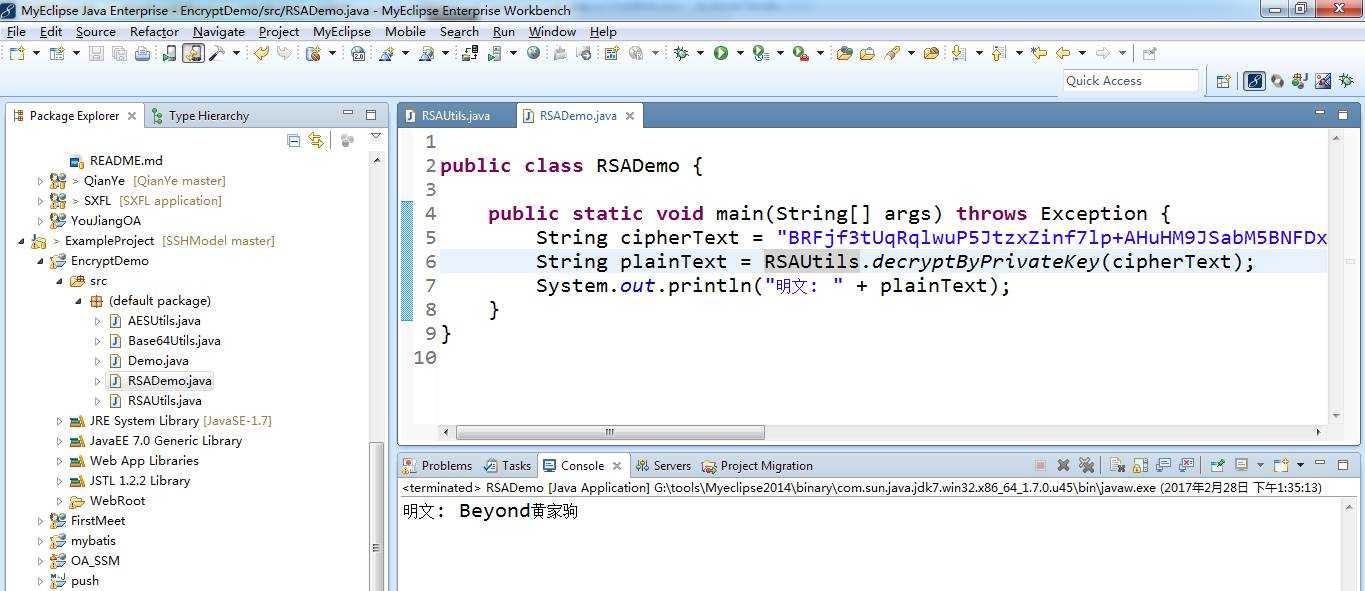Click the Print toolbar icon

(142, 53)
